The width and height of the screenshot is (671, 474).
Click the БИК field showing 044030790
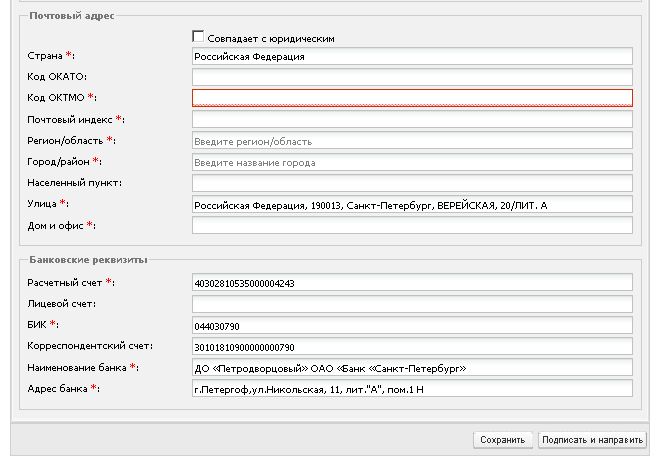[x=412, y=326]
